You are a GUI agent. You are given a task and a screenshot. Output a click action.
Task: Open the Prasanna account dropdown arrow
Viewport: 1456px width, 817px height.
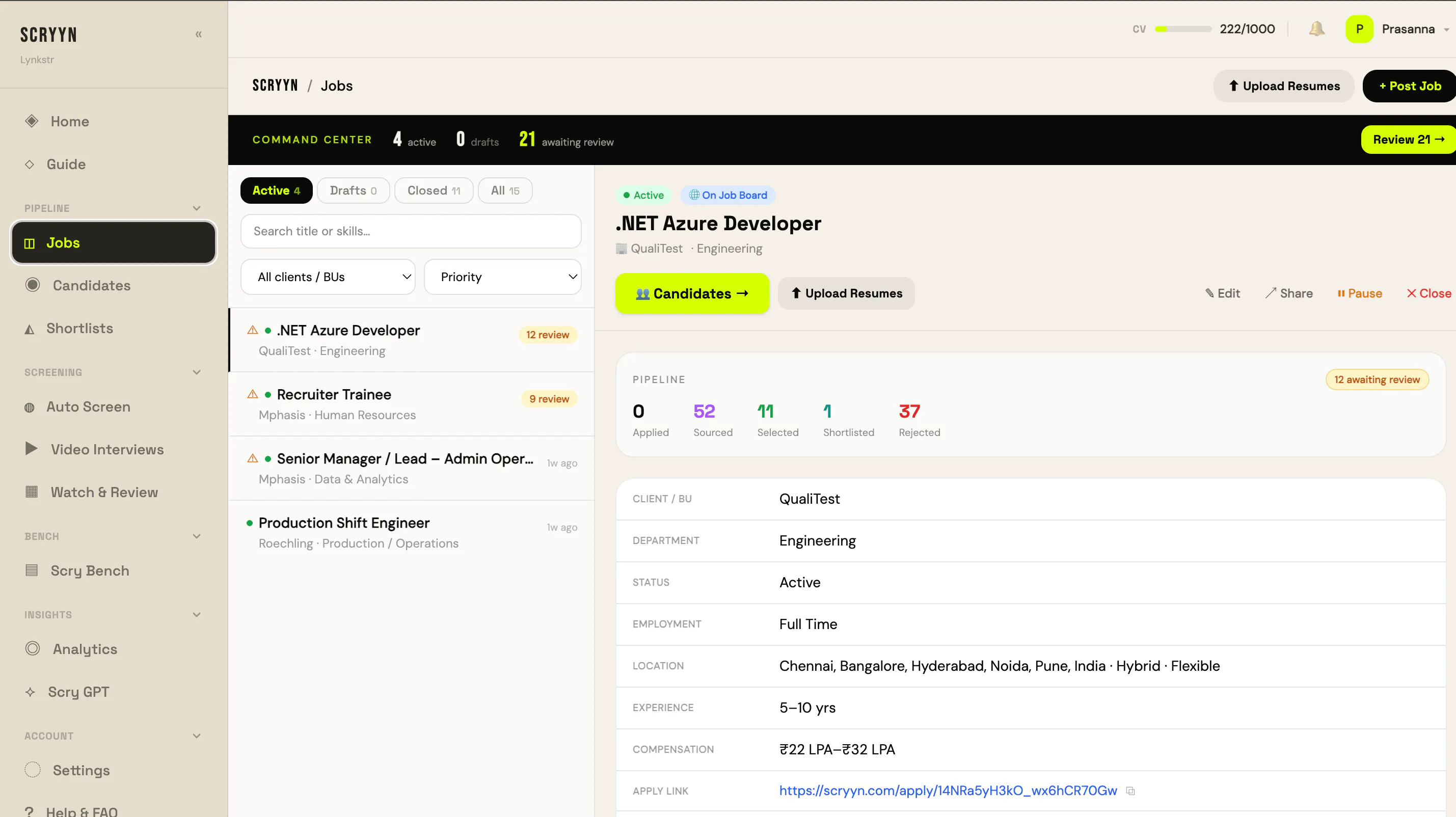point(1446,30)
